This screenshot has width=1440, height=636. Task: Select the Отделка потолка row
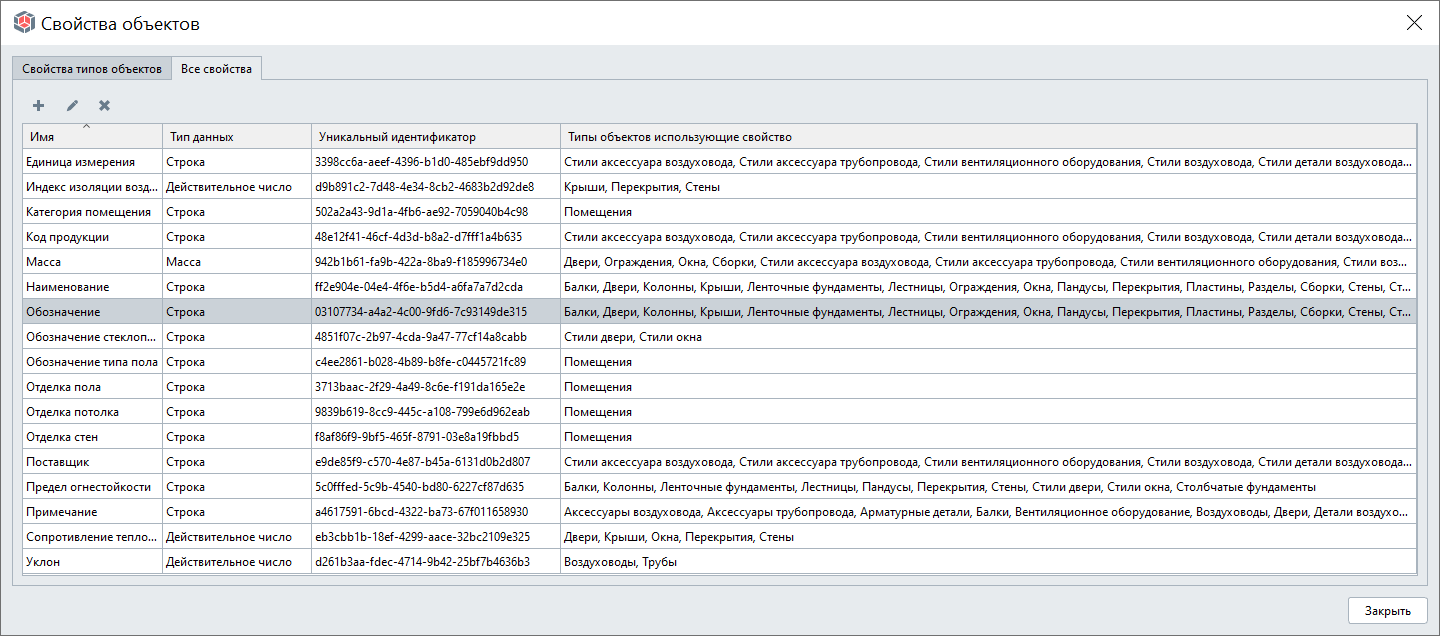720,411
